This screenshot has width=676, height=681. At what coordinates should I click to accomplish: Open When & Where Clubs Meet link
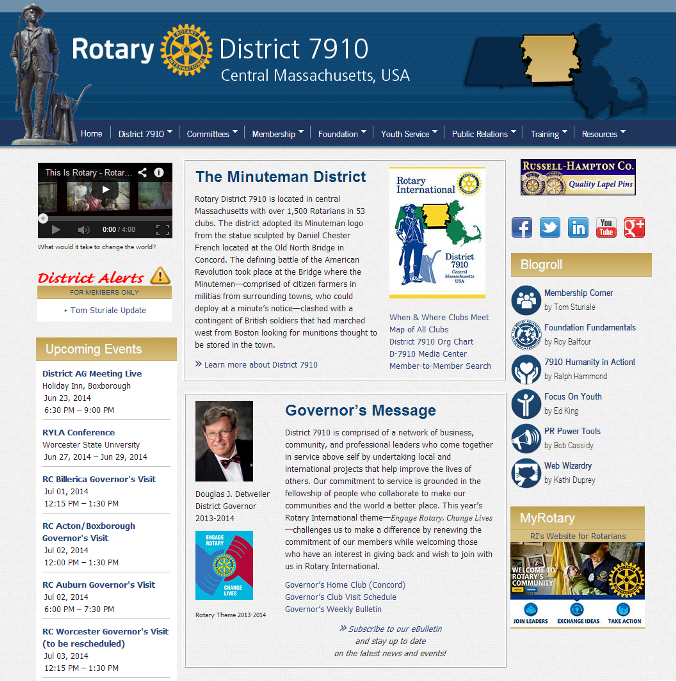point(439,317)
